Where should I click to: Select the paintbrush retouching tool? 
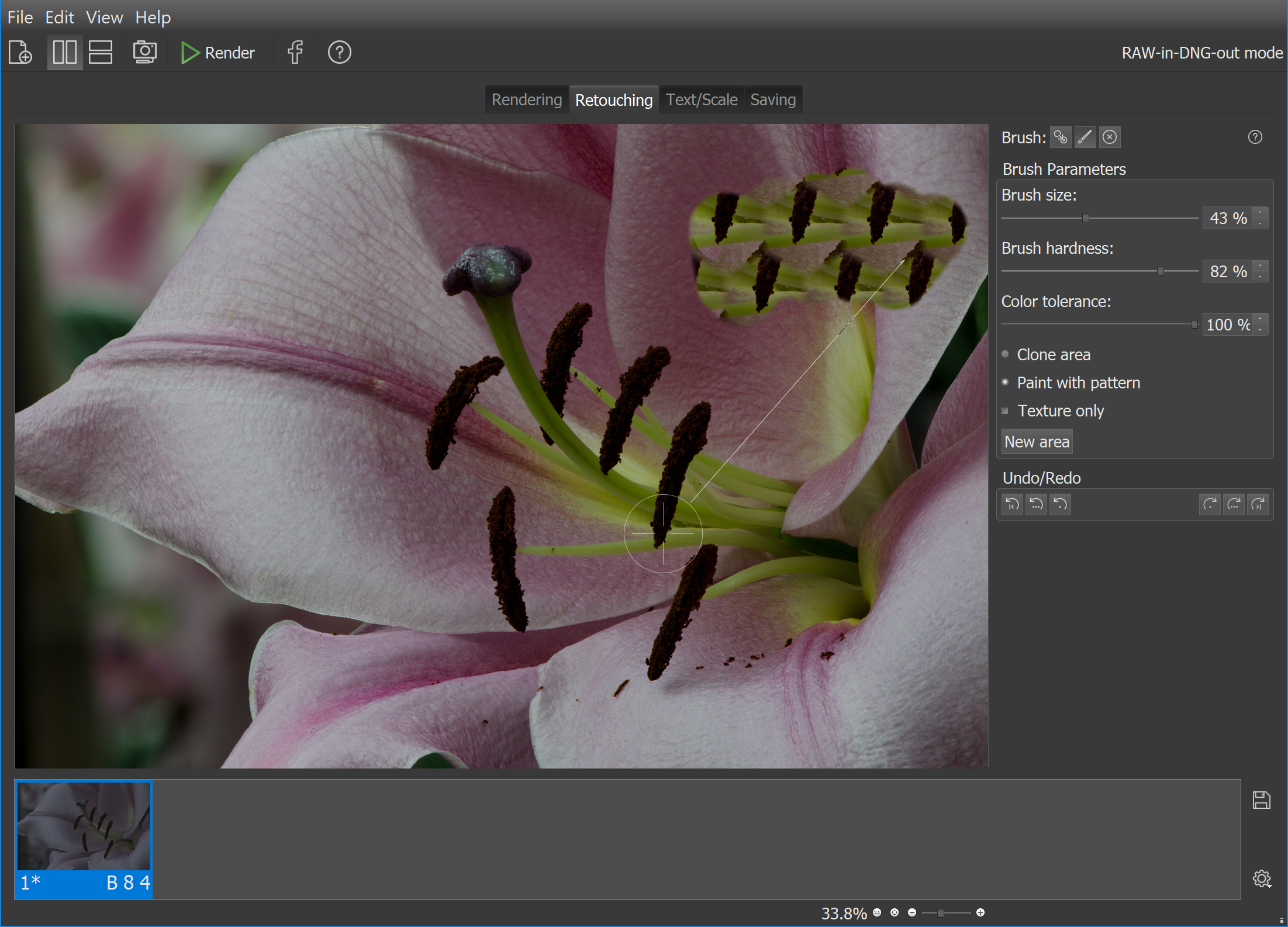[1085, 137]
